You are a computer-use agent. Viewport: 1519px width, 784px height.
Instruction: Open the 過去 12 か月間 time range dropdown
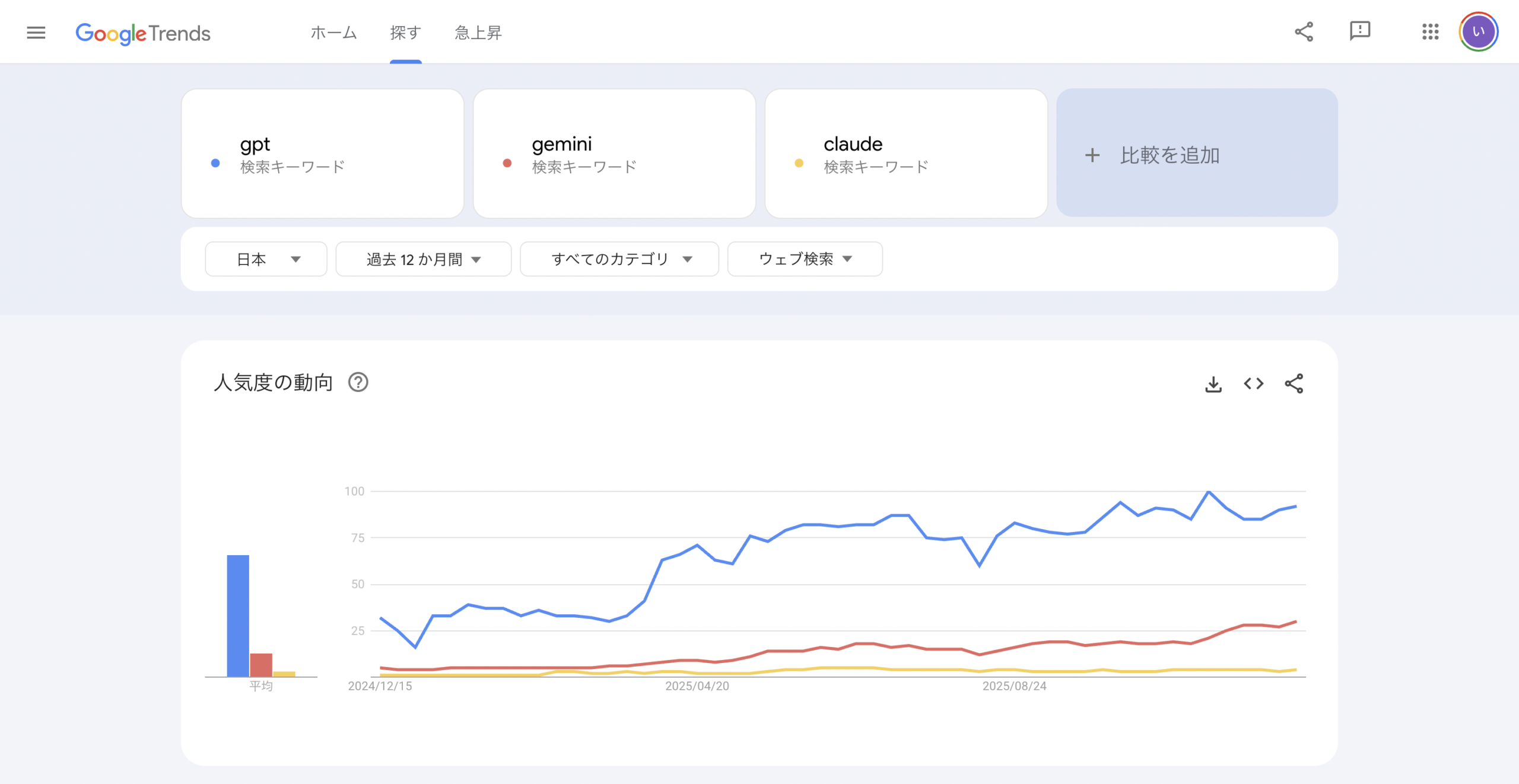tap(423, 259)
